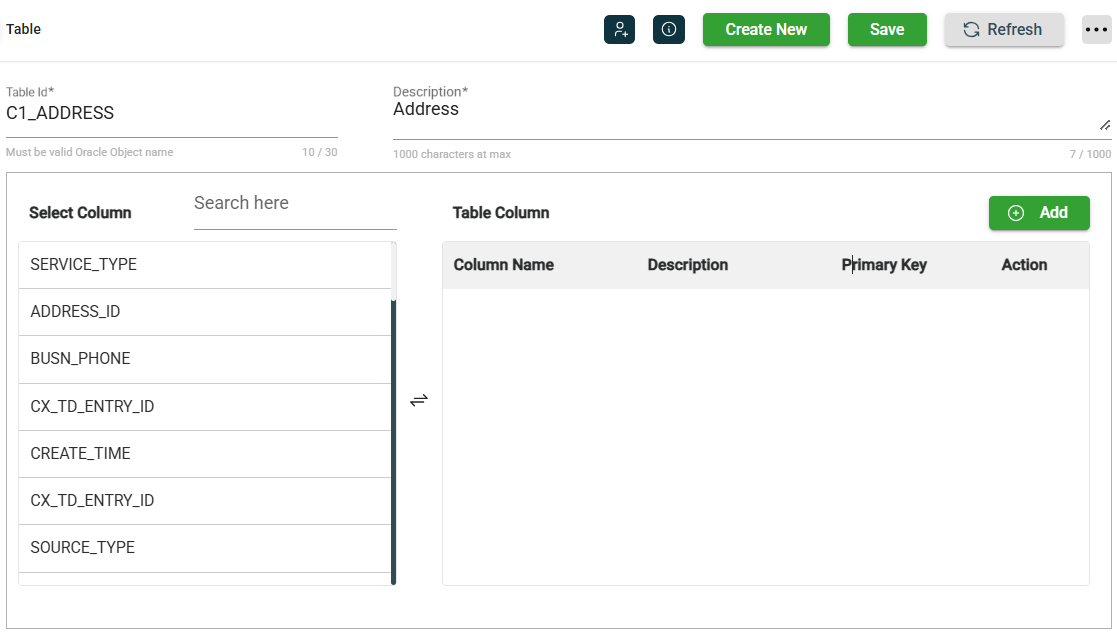Refresh the table page
This screenshot has height=632, width=1117.
pyautogui.click(x=1003, y=29)
